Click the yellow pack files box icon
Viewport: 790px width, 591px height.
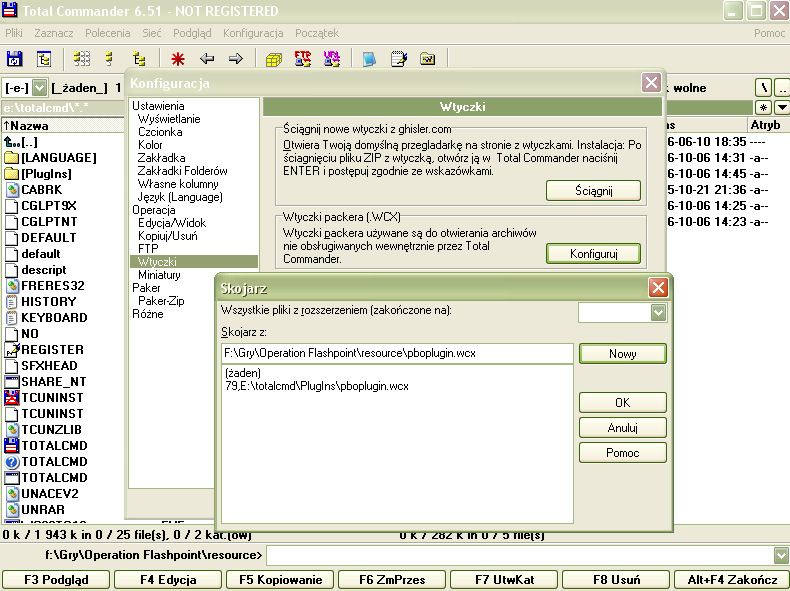pyautogui.click(x=274, y=59)
